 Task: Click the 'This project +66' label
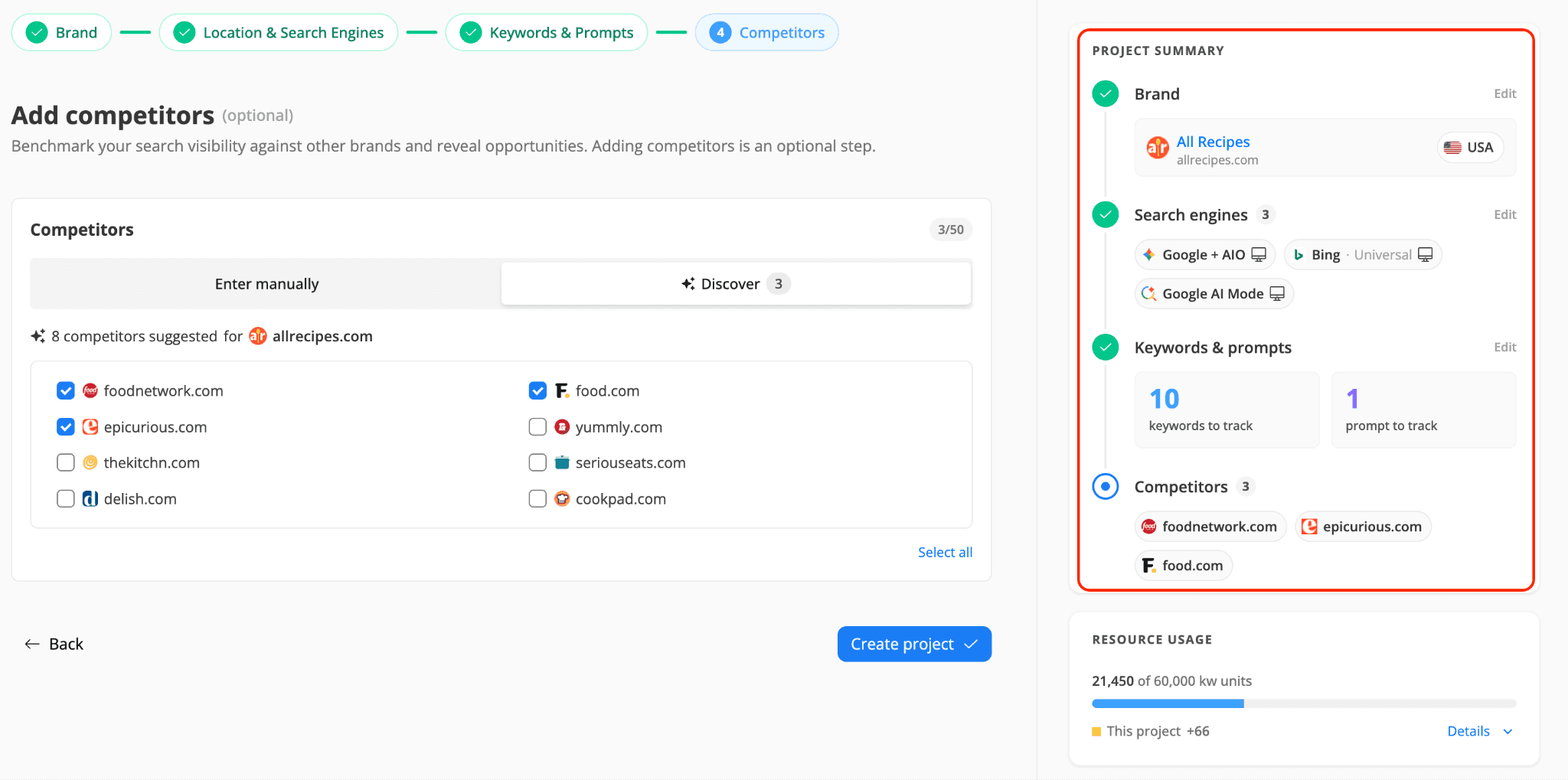point(1158,732)
